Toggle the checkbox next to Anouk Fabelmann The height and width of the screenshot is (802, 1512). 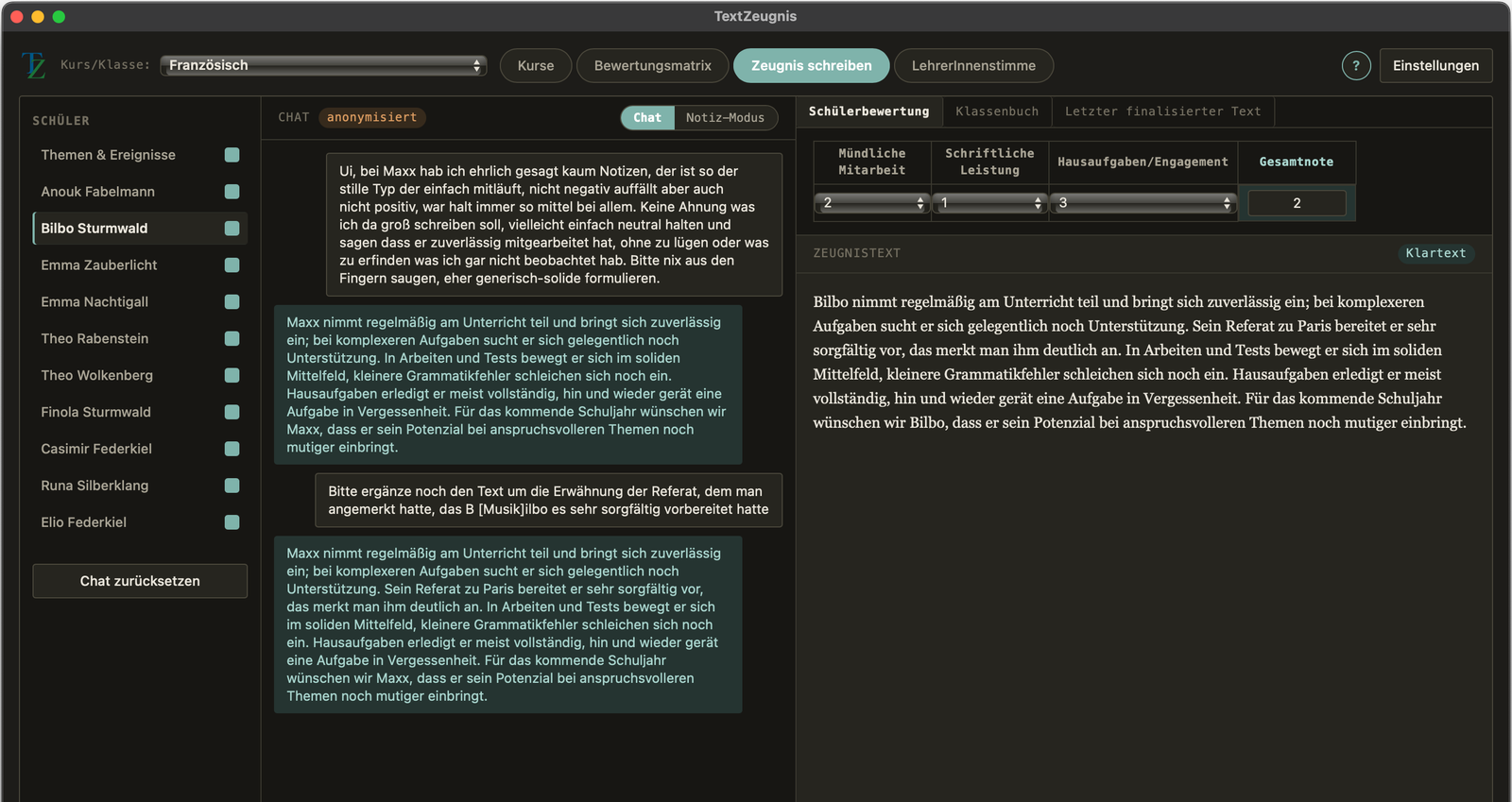tap(232, 192)
